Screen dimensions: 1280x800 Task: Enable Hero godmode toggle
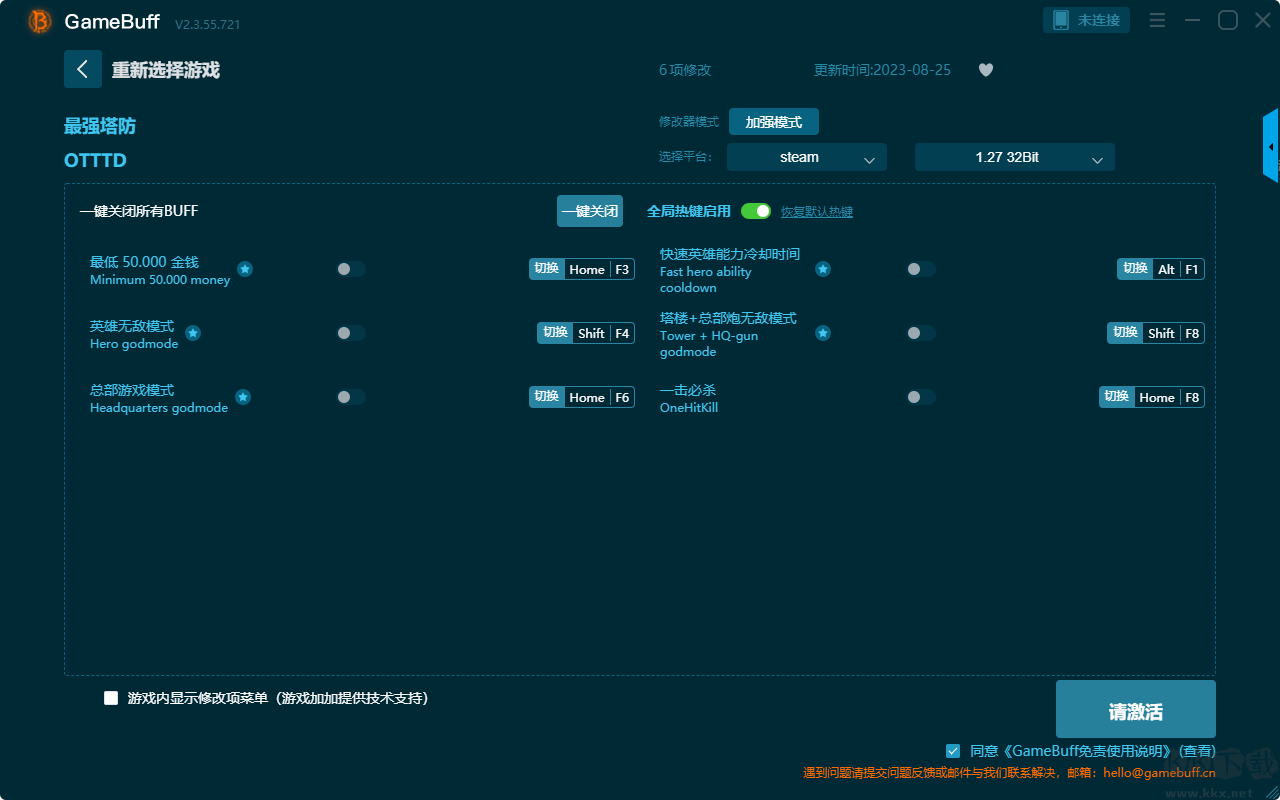351,333
